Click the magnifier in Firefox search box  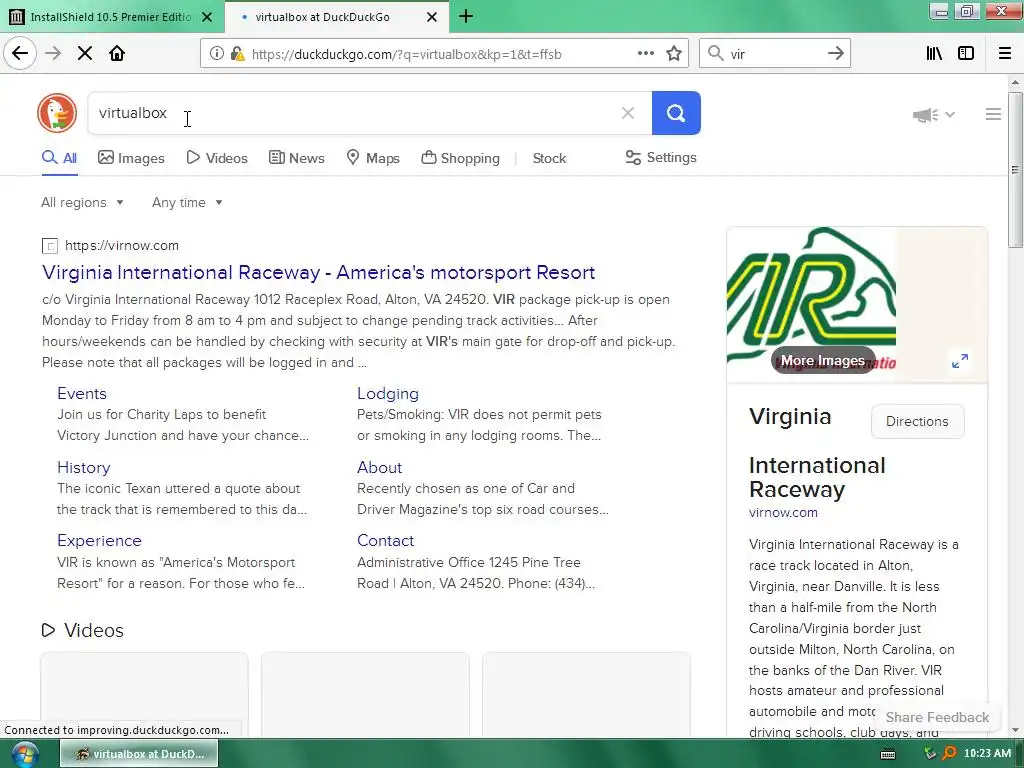716,54
